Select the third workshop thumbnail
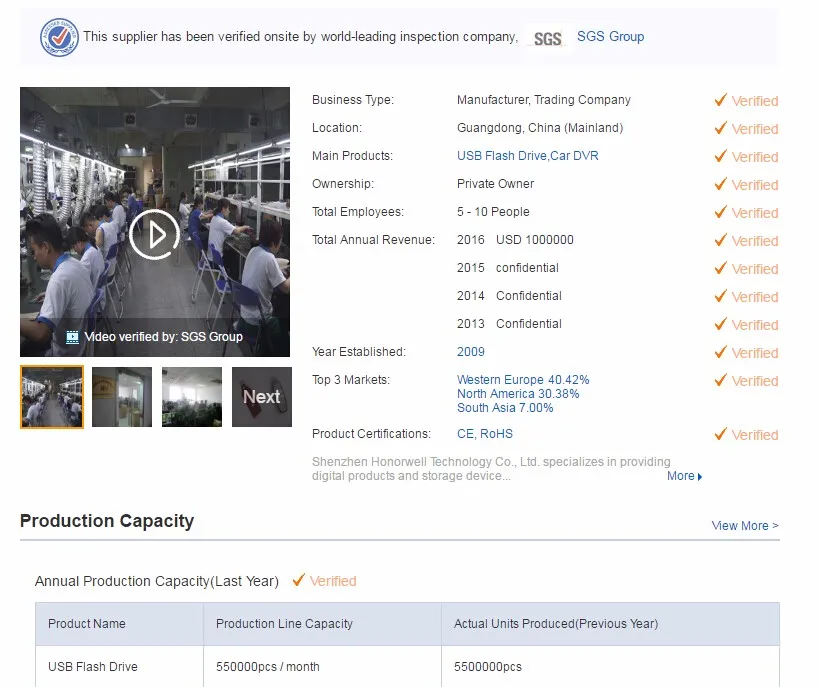This screenshot has width=820, height=687. 192,397
